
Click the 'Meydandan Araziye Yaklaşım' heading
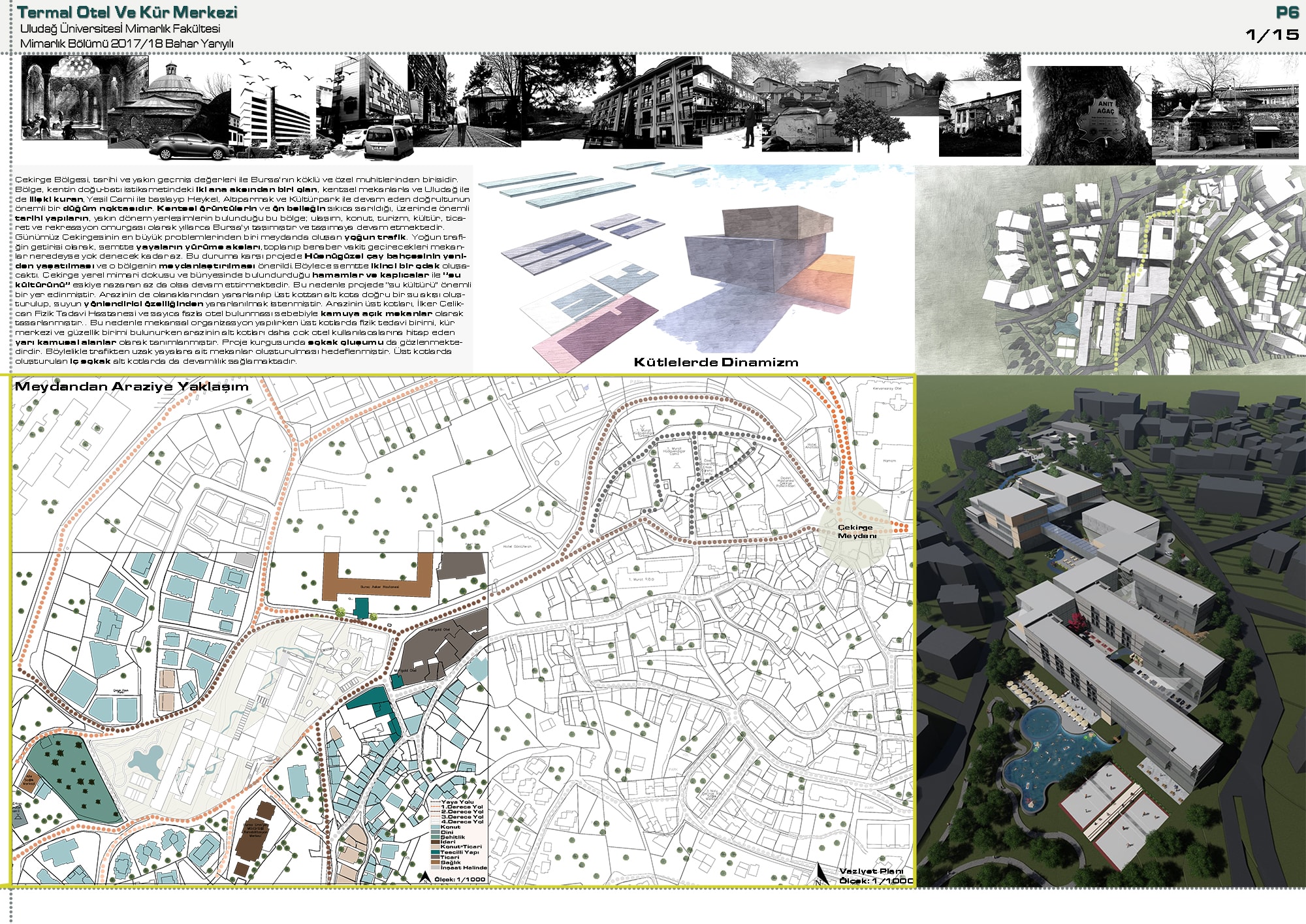click(132, 387)
